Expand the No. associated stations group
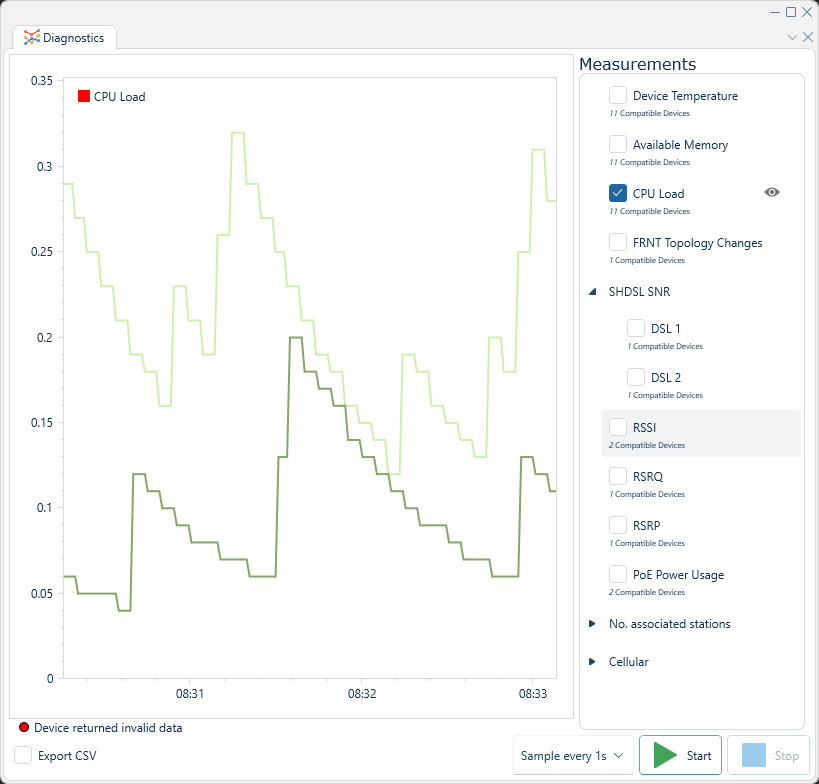Viewport: 819px width, 784px height. coord(592,624)
